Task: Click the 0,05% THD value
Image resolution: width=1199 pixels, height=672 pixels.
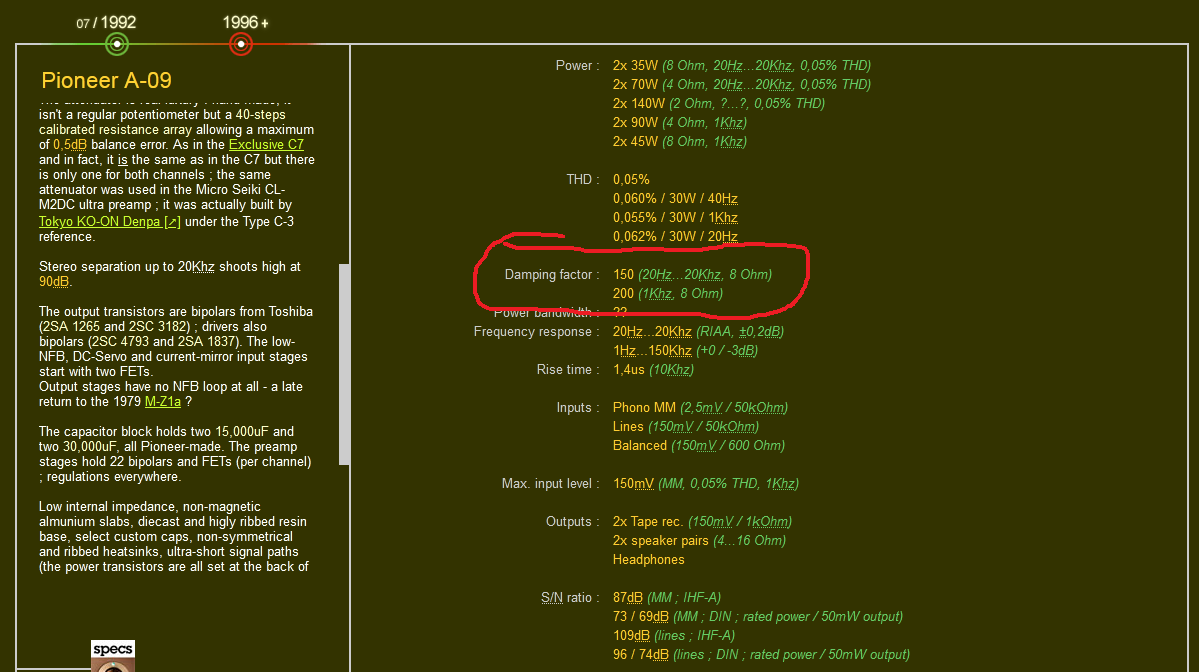Action: point(631,180)
